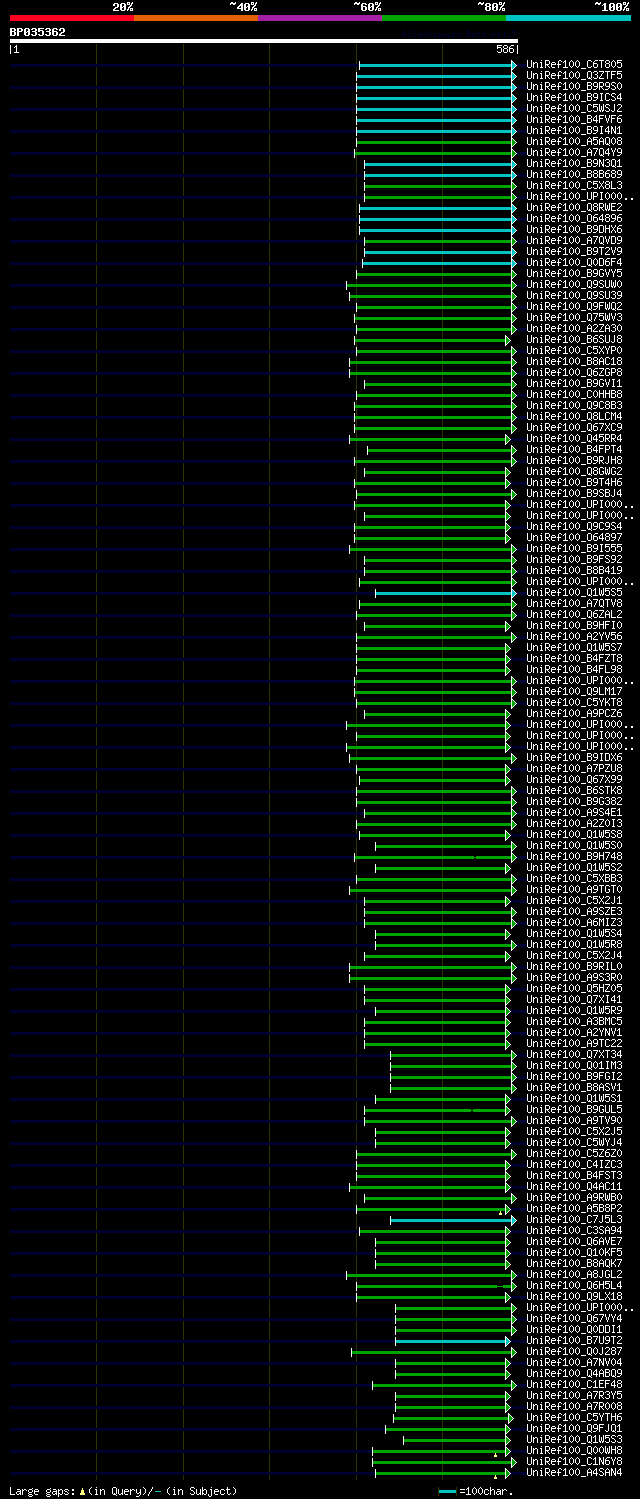
Task: Open hit UniRef100_C0HHB8
Action: coord(574,395)
